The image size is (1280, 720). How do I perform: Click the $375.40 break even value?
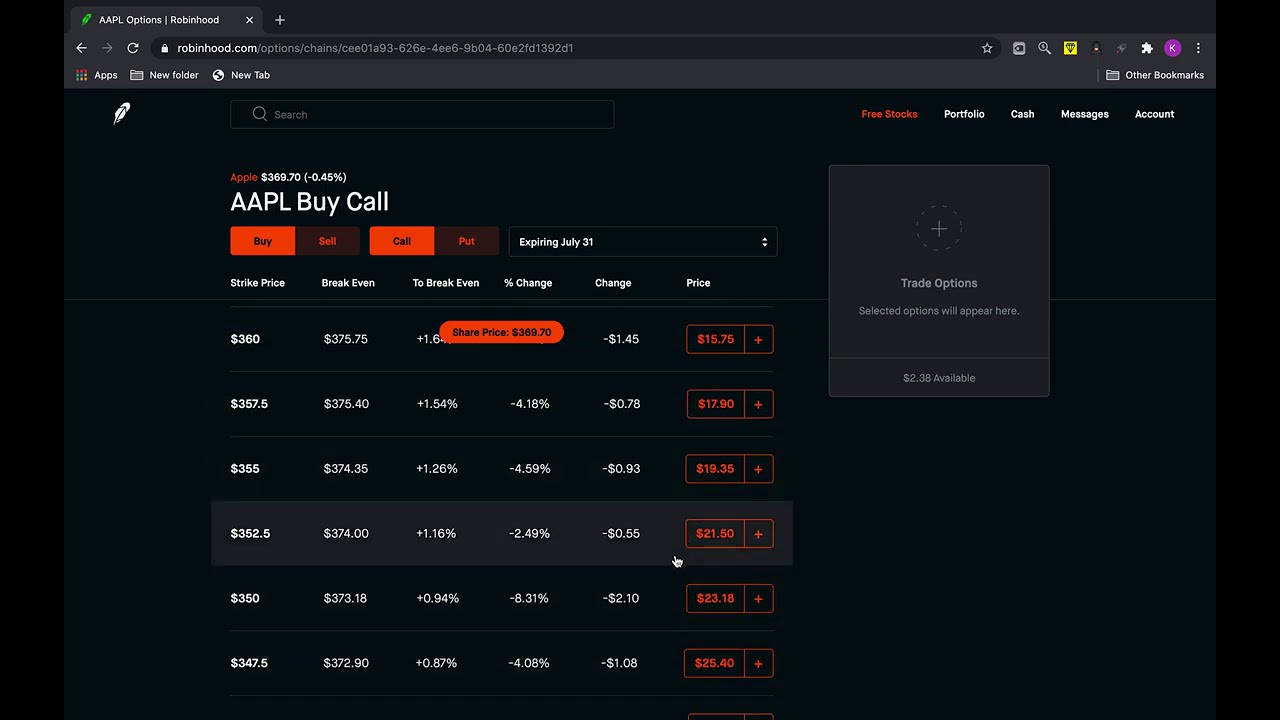click(346, 404)
